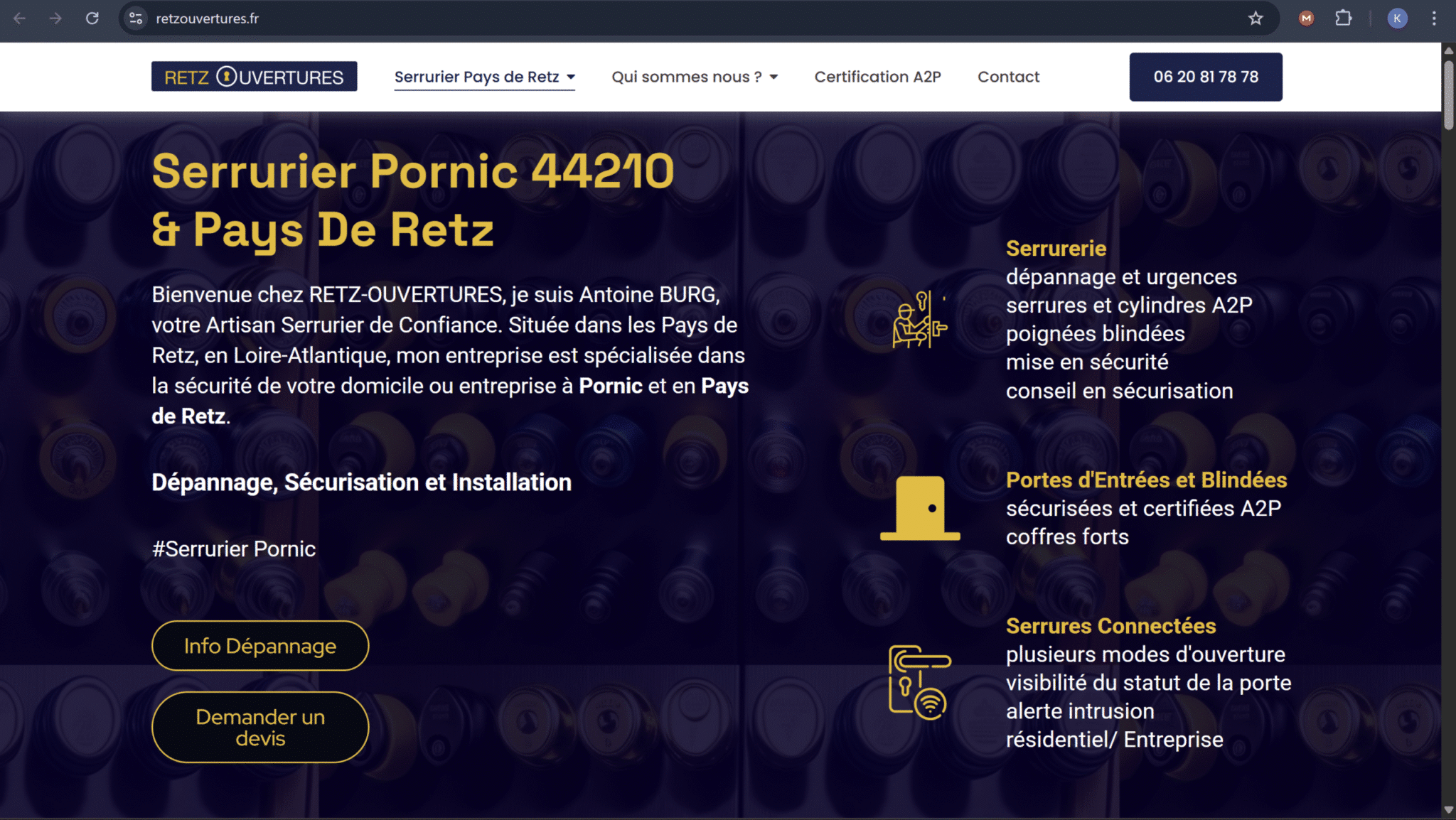1456x820 pixels.
Task: Click the text 'alerte intrusion'
Action: 1080,711
